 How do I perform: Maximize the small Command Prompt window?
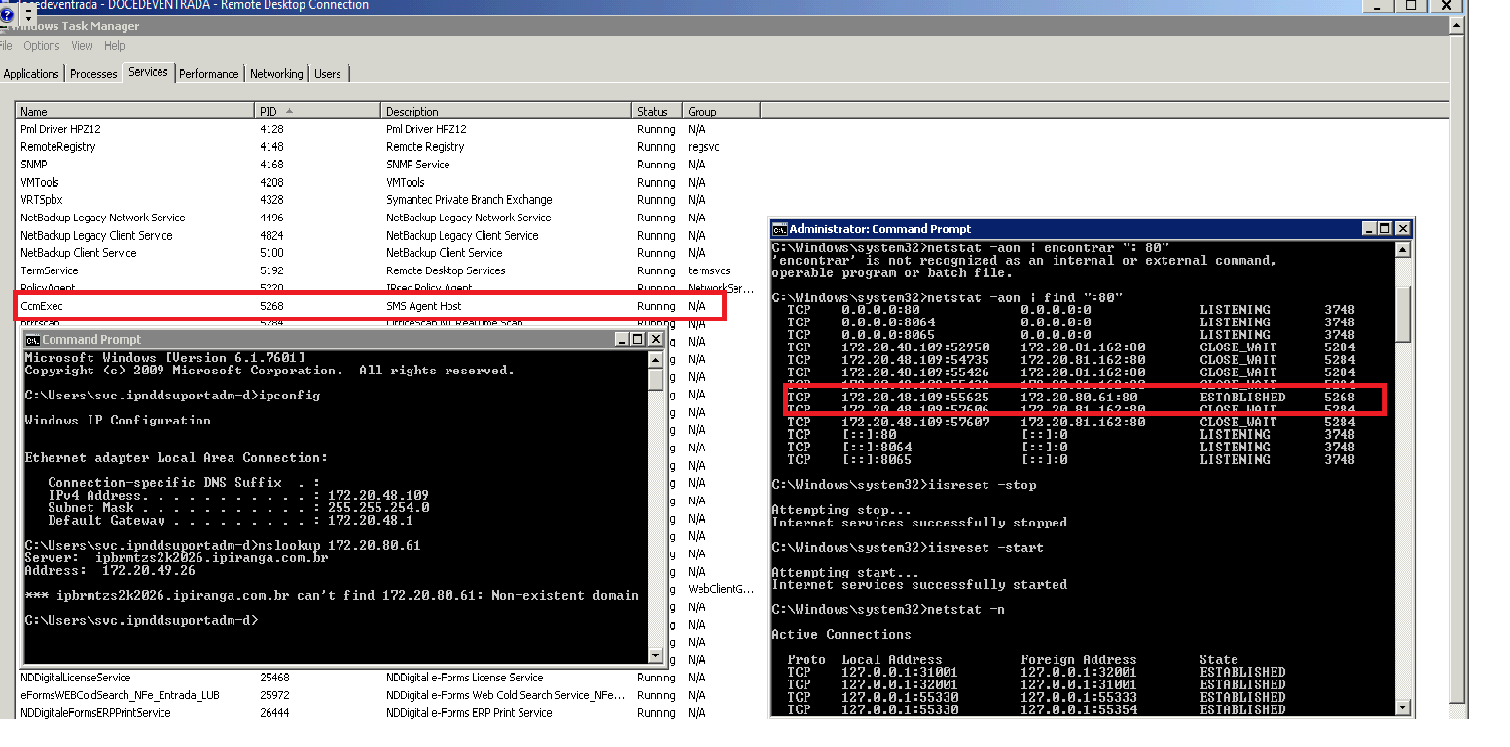point(639,340)
